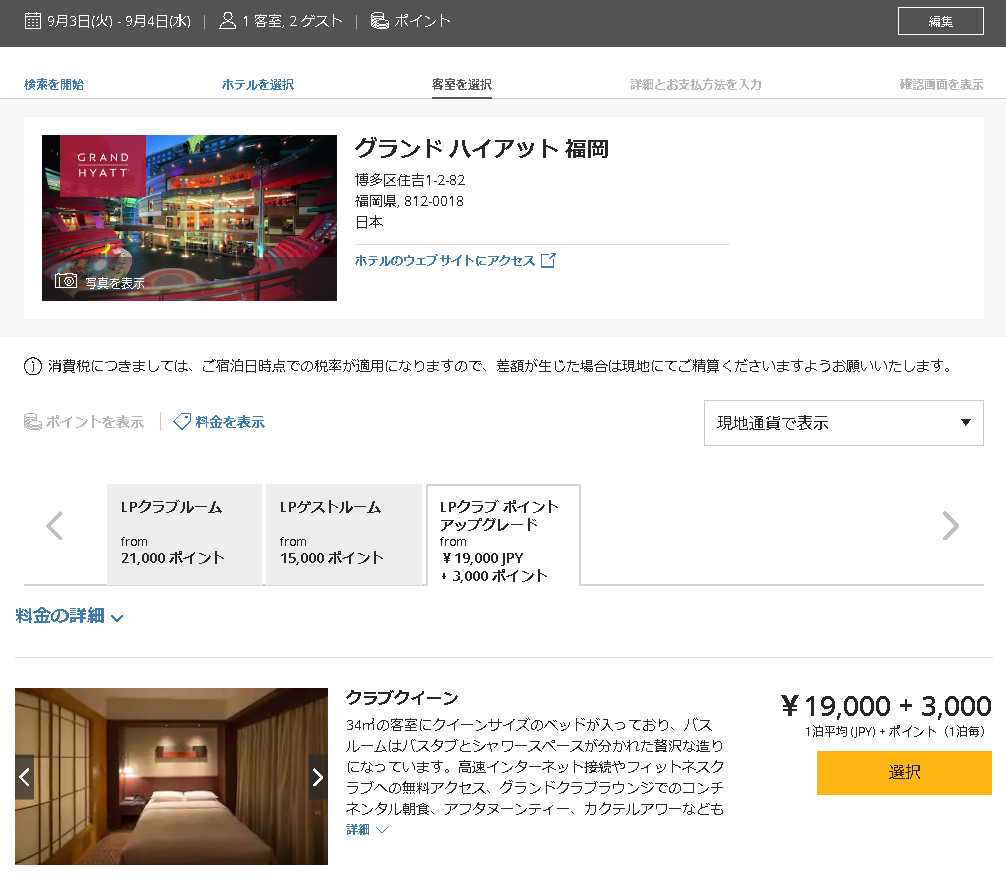The width and height of the screenshot is (1006, 880).
Task: Click previous room photo arrow
Action: (24, 777)
